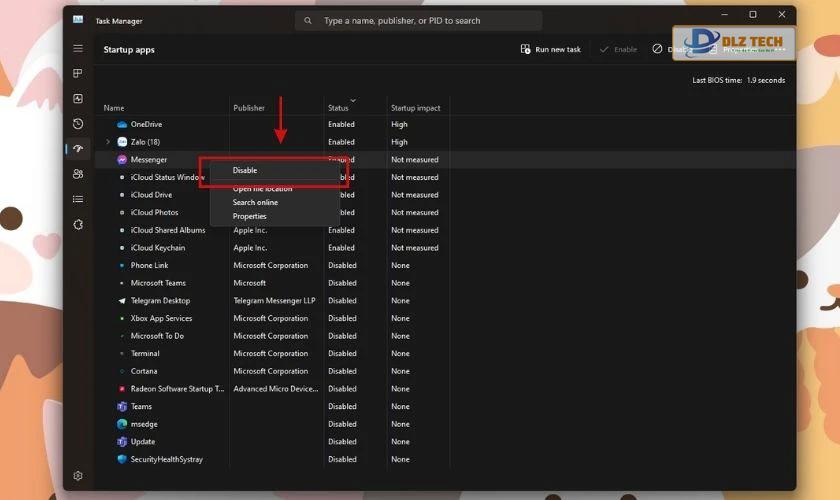Open the Users page icon
Screen dimensions: 840x500
(x=78, y=174)
